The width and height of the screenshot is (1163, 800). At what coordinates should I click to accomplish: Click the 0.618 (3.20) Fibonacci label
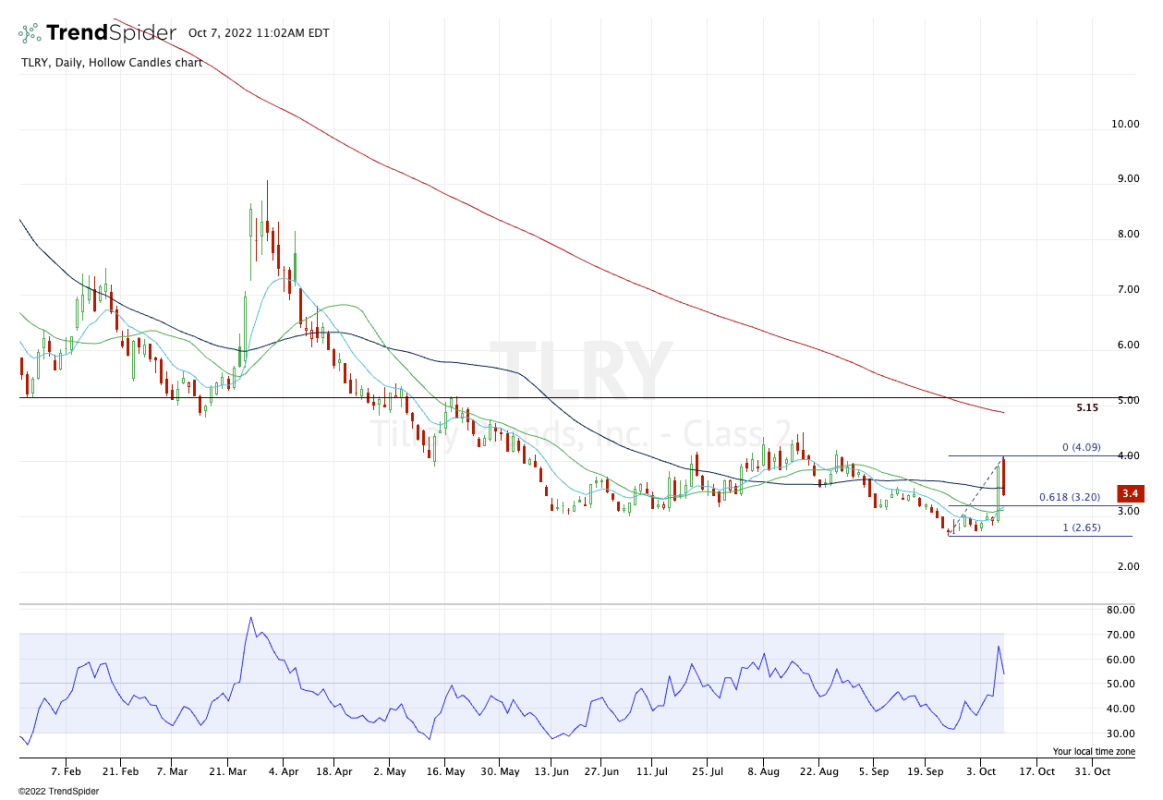click(x=1072, y=497)
